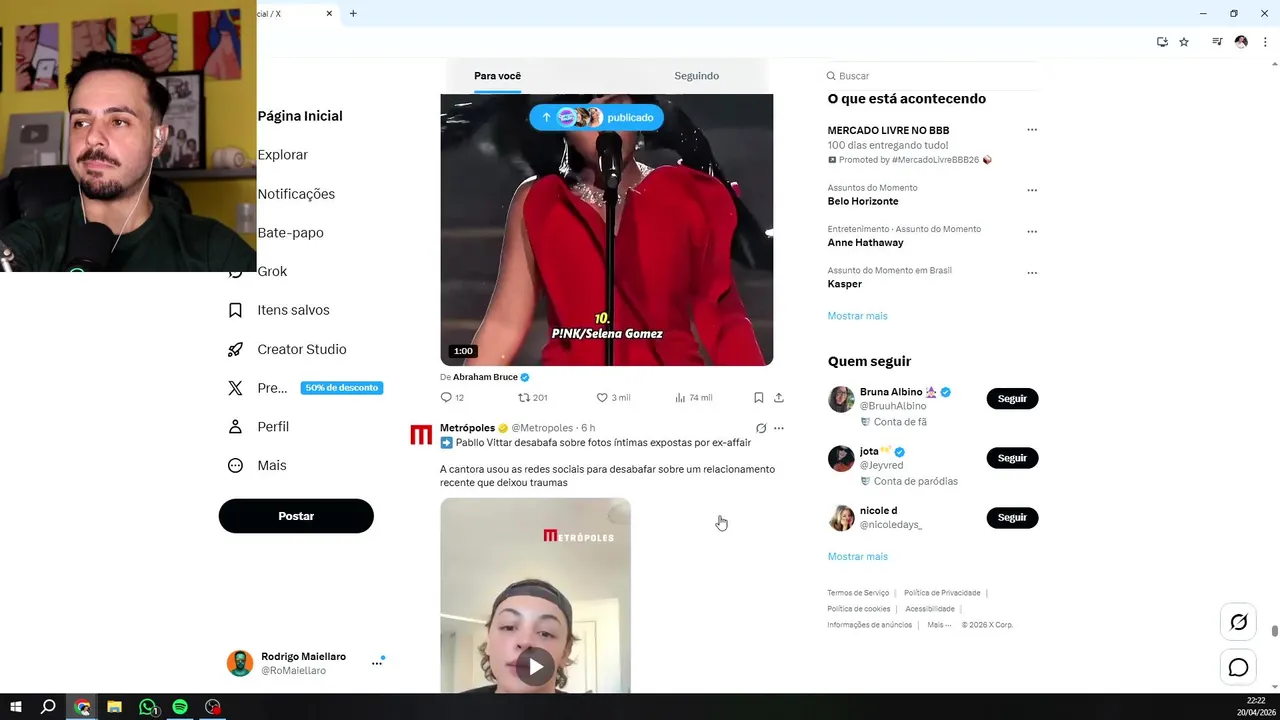Image resolution: width=1280 pixels, height=720 pixels.
Task: Open Creator Studio rocket icon
Action: tap(235, 349)
